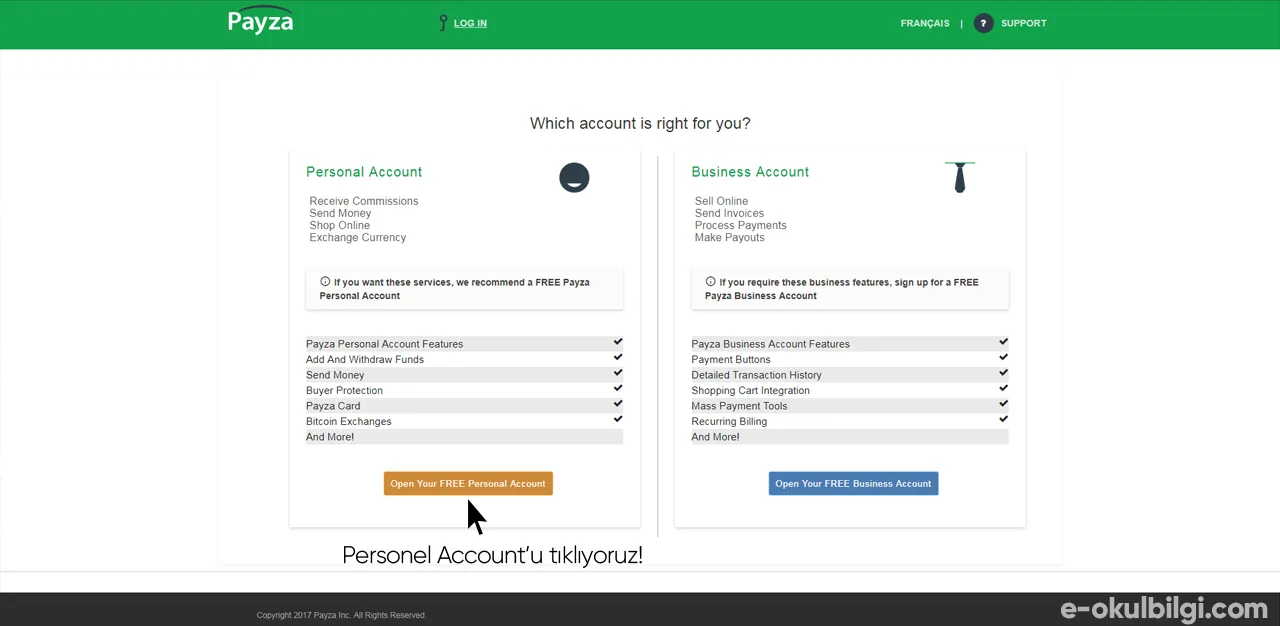The image size is (1280, 626).
Task: Click the info icon in the Personal Account recommendation
Action: (325, 282)
